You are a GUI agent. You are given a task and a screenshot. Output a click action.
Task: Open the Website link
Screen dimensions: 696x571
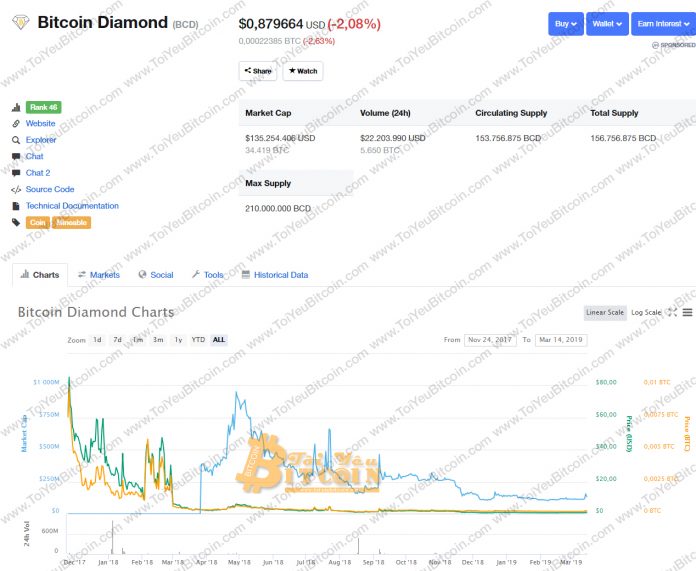[40, 123]
